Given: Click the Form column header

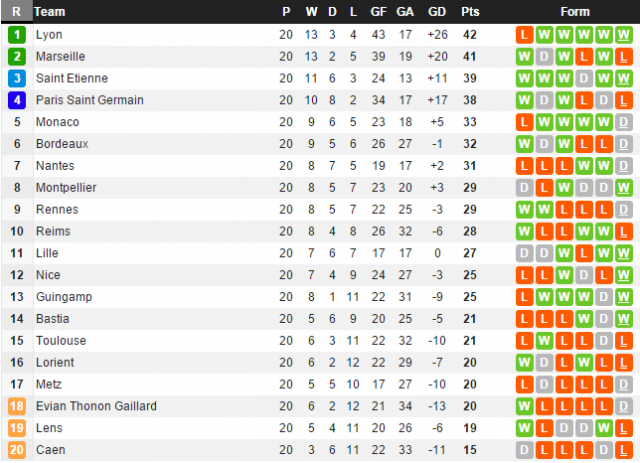Looking at the screenshot, I should [x=574, y=12].
